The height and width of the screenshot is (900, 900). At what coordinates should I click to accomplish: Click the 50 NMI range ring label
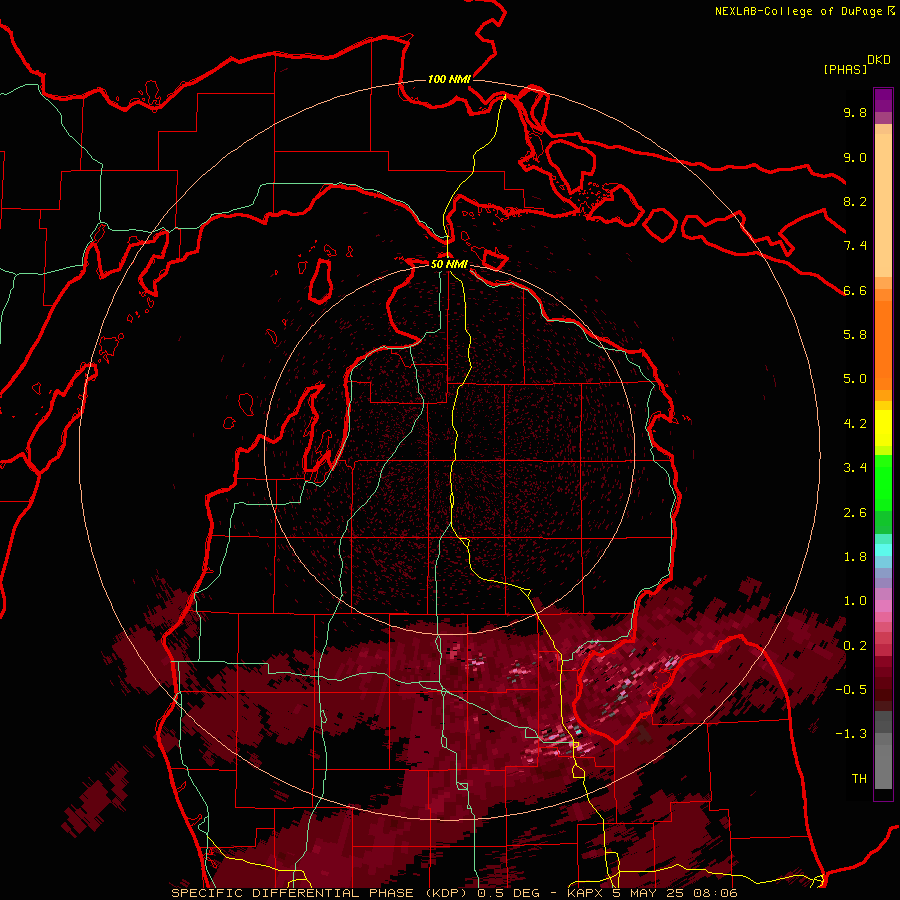pos(449,264)
